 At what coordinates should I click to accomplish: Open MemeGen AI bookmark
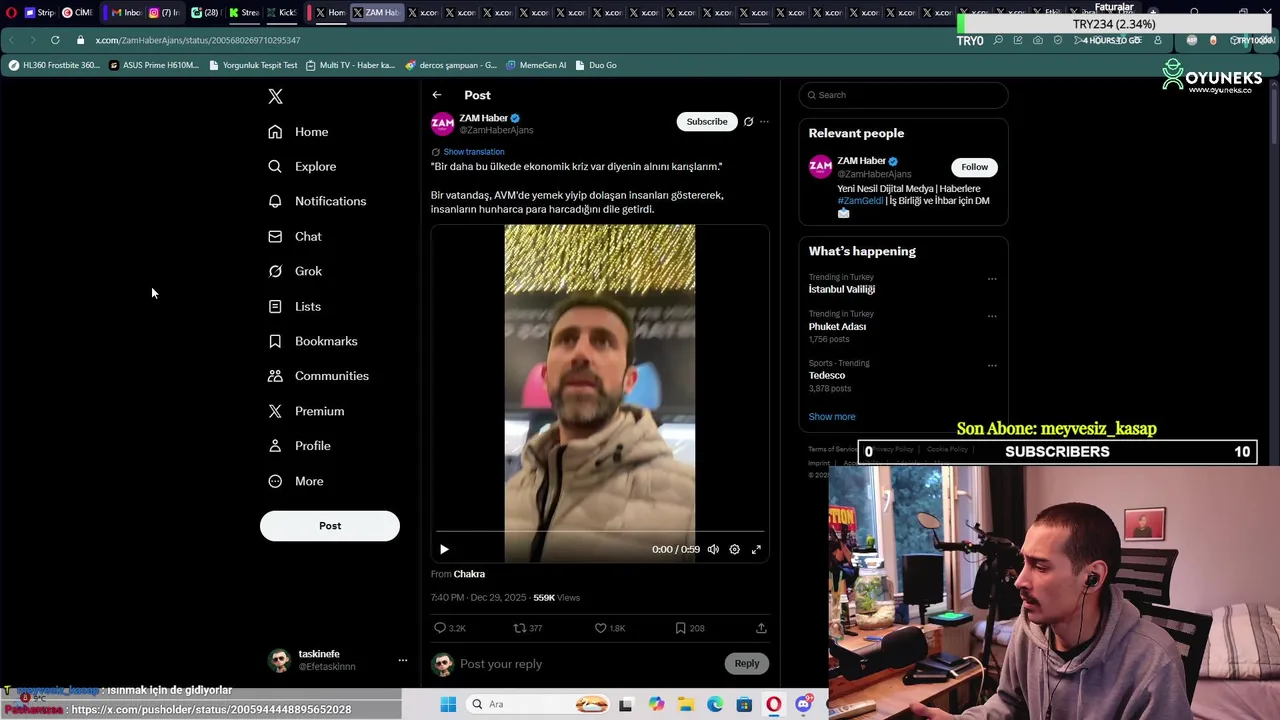536,65
